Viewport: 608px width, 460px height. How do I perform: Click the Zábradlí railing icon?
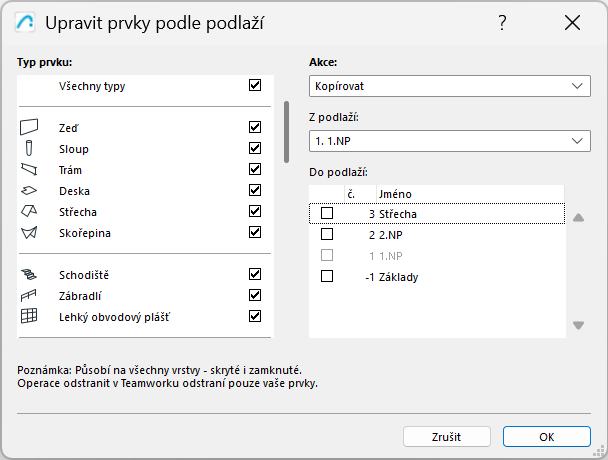click(x=29, y=295)
